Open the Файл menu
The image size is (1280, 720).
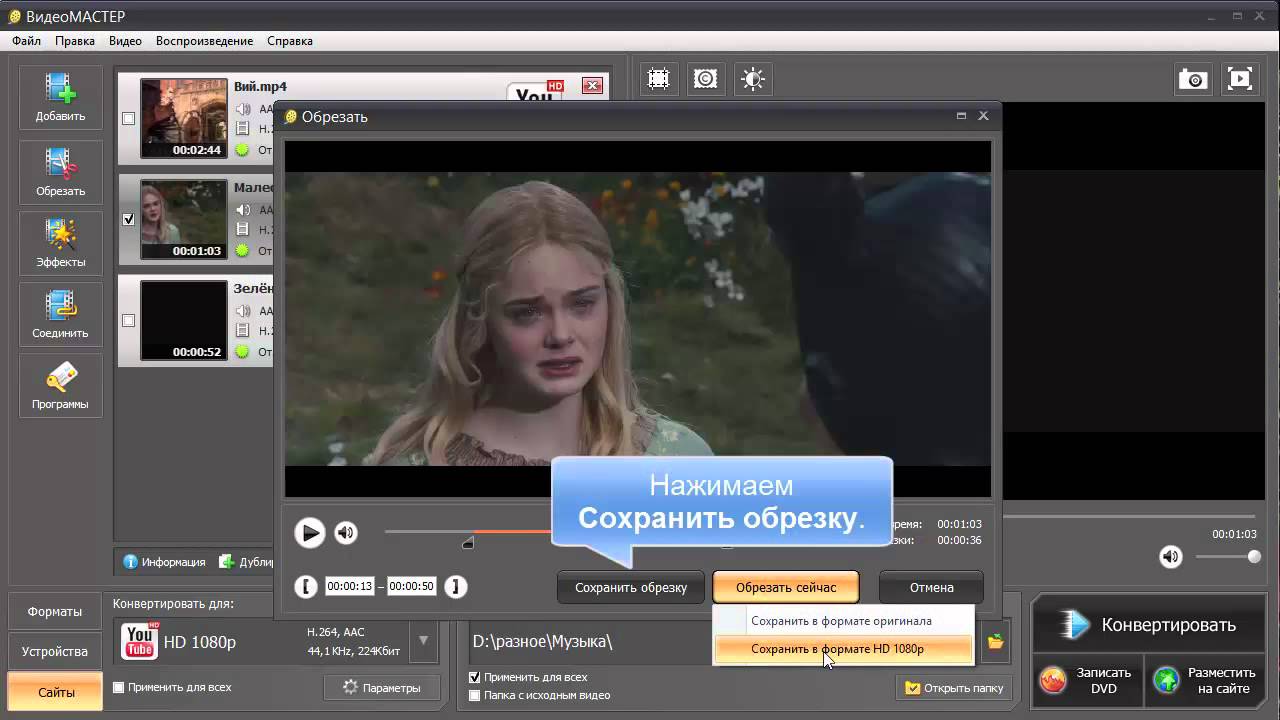click(x=27, y=41)
